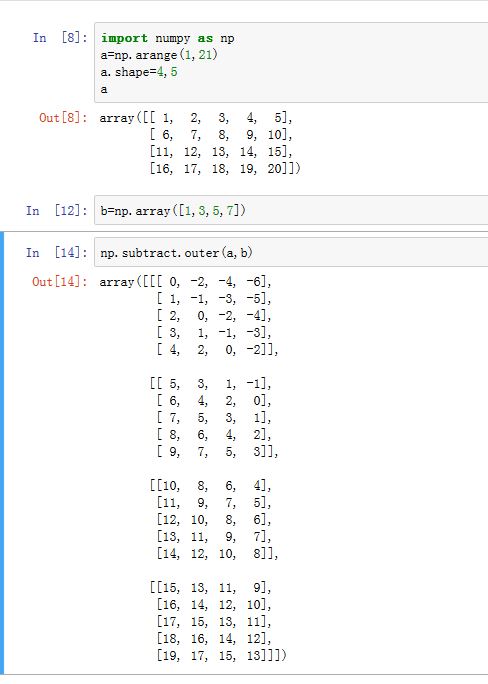Focus the b=np.array([1,3,5,7]) code cell
Image resolution: width=488 pixels, height=684 pixels.
click(x=291, y=211)
